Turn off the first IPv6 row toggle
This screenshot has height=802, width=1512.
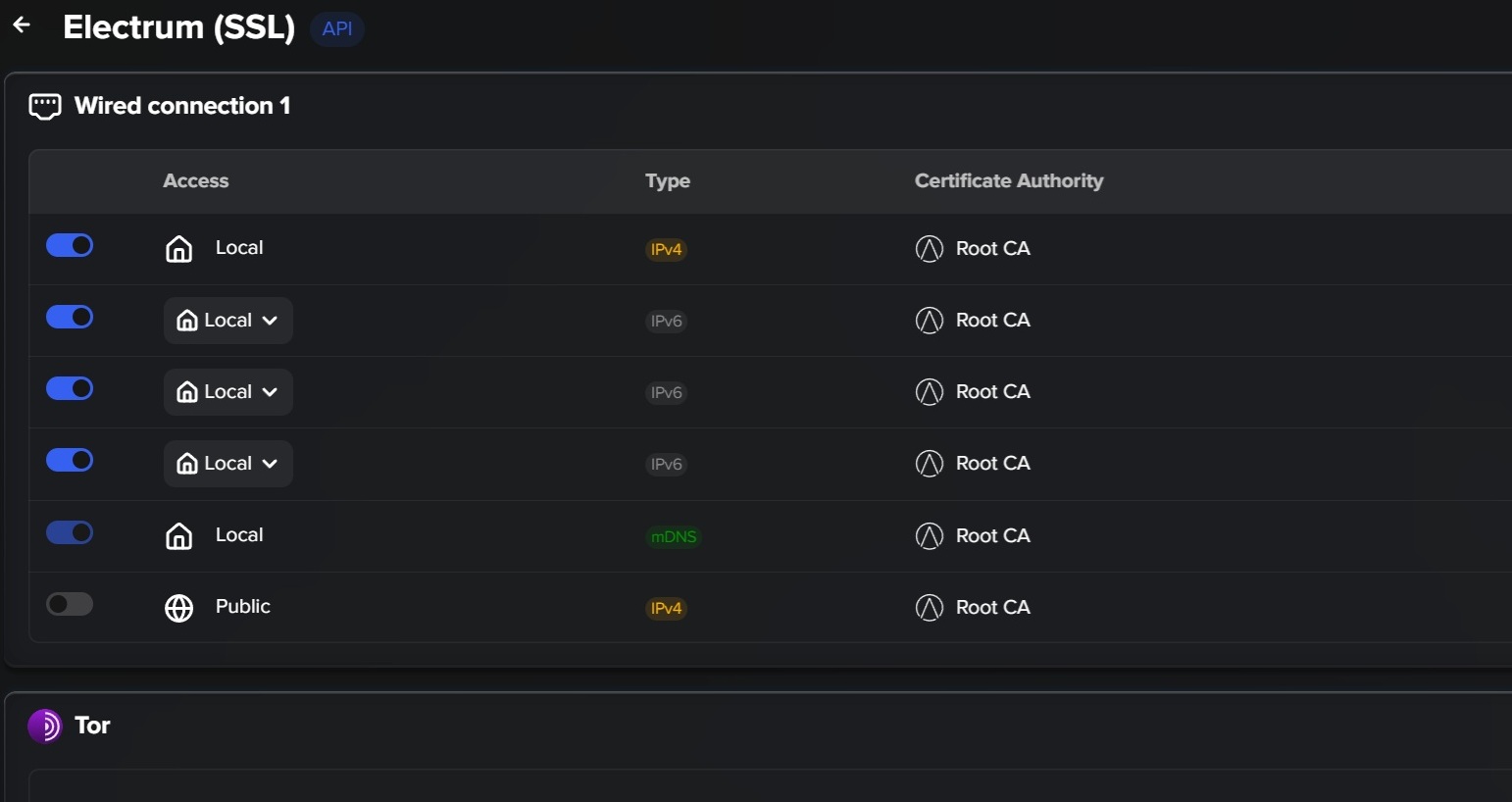[70, 317]
